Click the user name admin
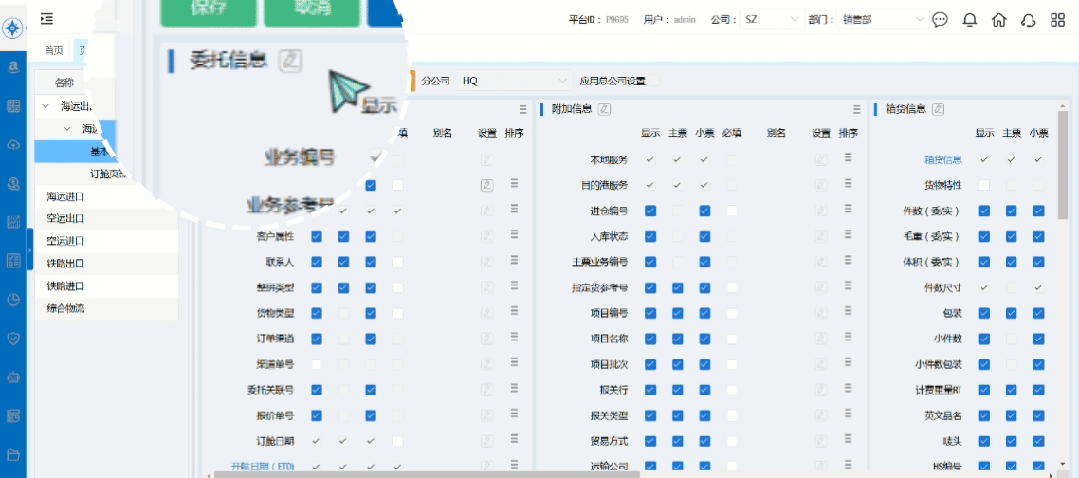The width and height of the screenshot is (1079, 478). point(685,20)
